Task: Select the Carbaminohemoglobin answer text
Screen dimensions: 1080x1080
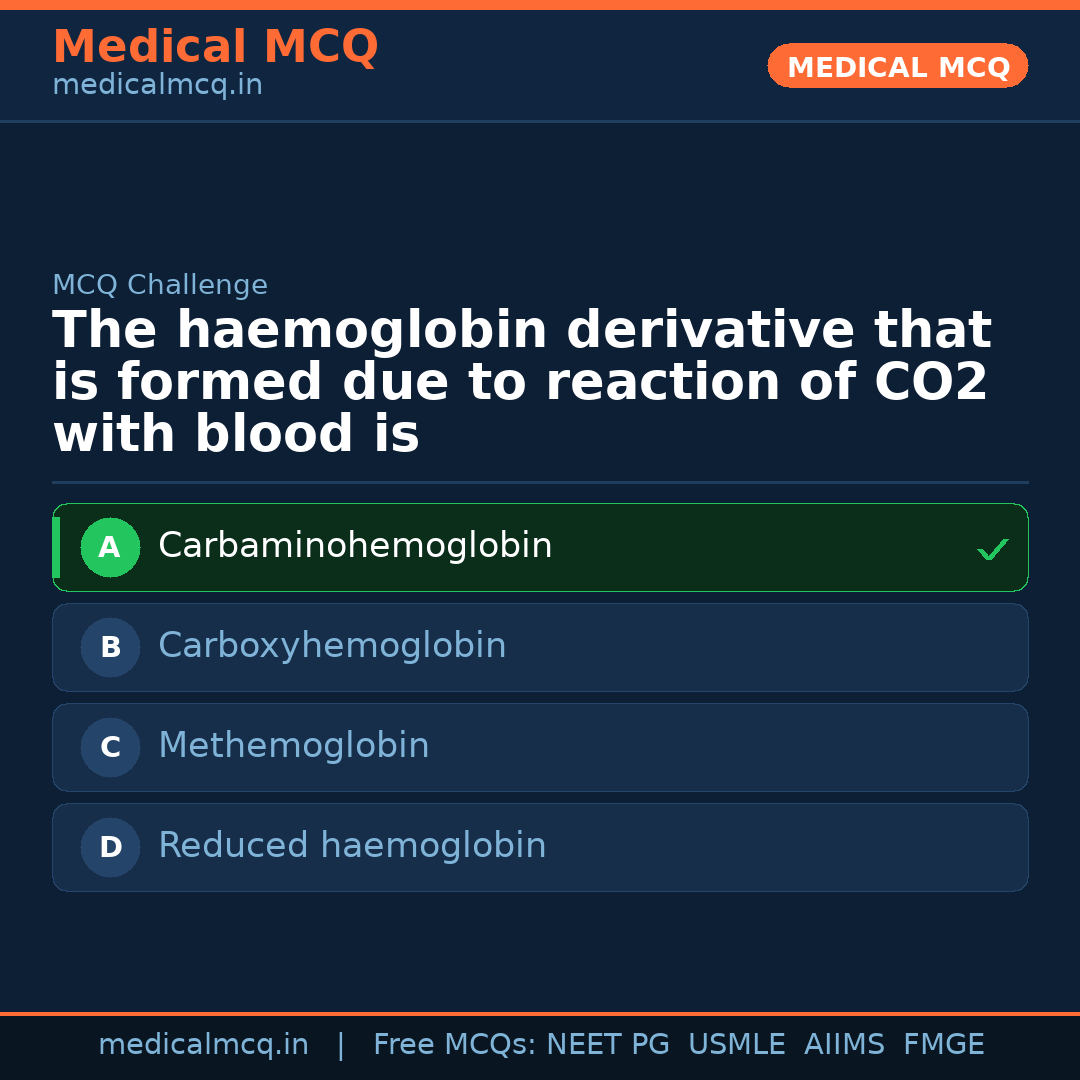Action: tap(355, 546)
